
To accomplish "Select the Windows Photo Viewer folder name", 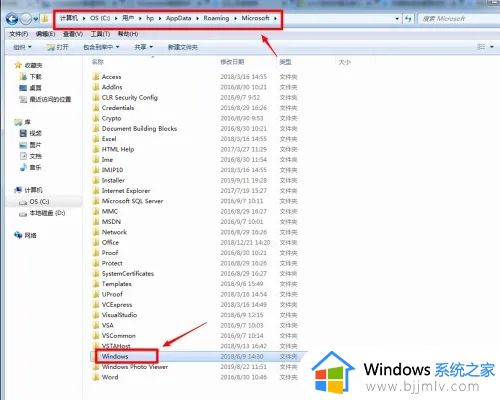I will pyautogui.click(x=135, y=367).
